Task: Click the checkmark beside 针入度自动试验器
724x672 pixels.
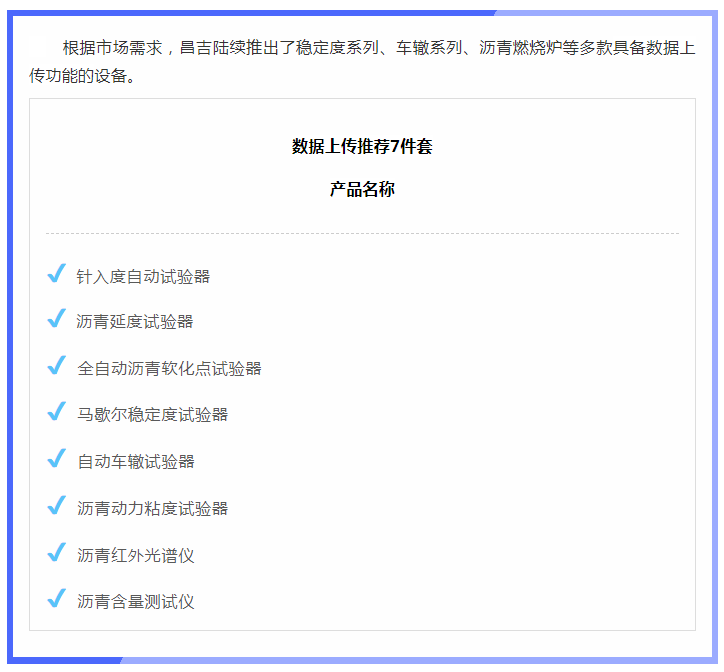Action: [56, 274]
